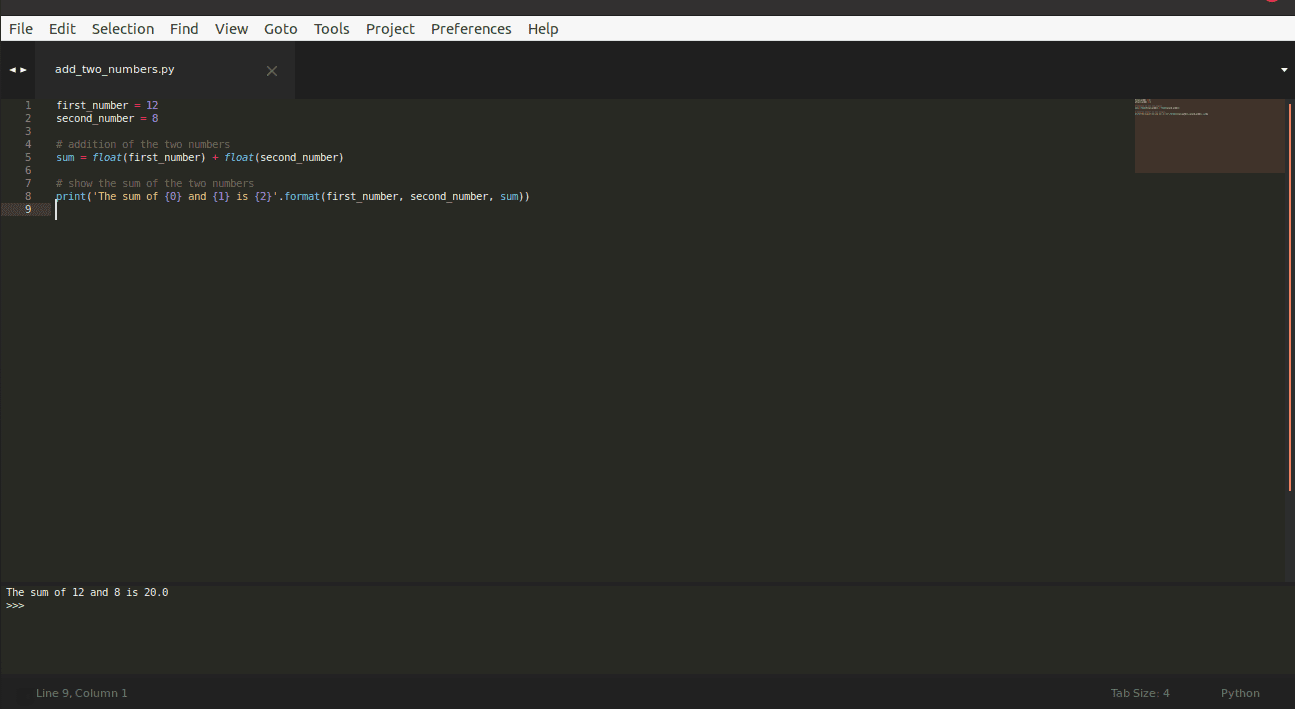Select the add_two_numbers.py tab
The width and height of the screenshot is (1295, 709).
pos(114,69)
